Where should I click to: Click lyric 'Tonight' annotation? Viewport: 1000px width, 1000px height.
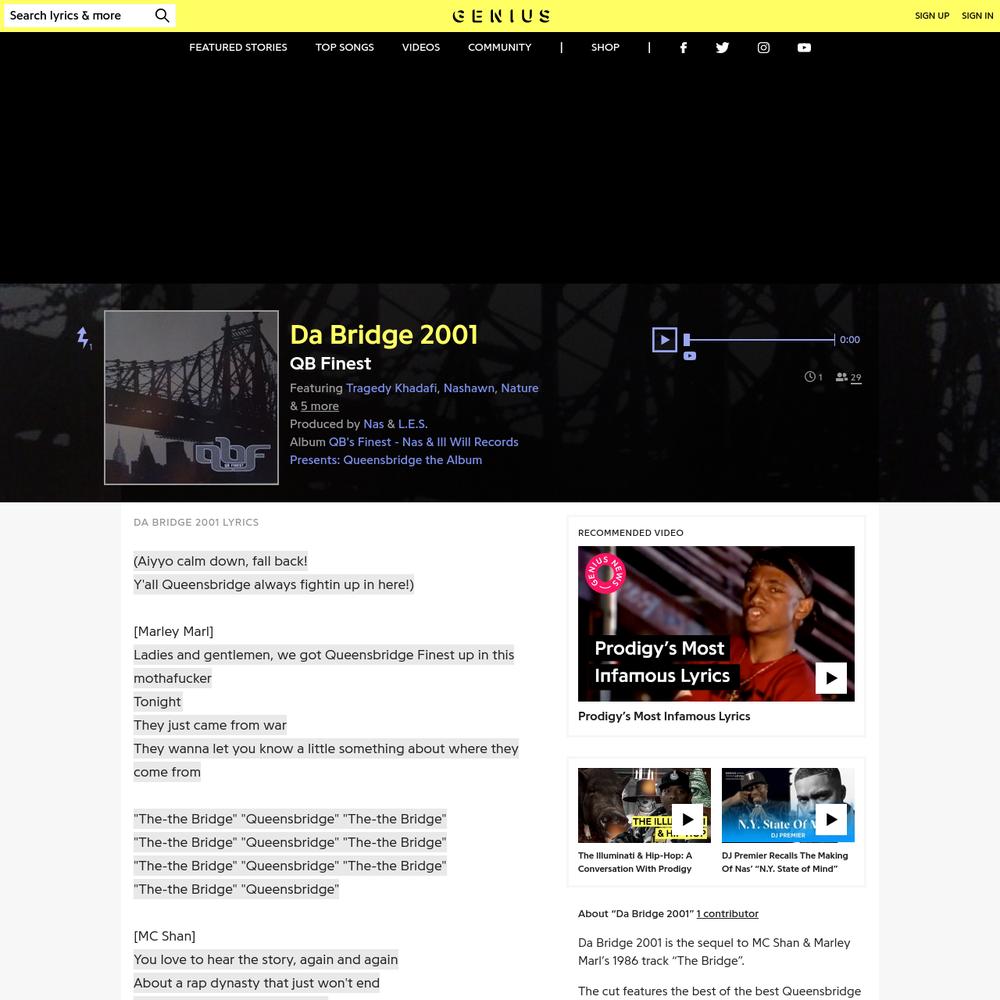[x=157, y=702]
